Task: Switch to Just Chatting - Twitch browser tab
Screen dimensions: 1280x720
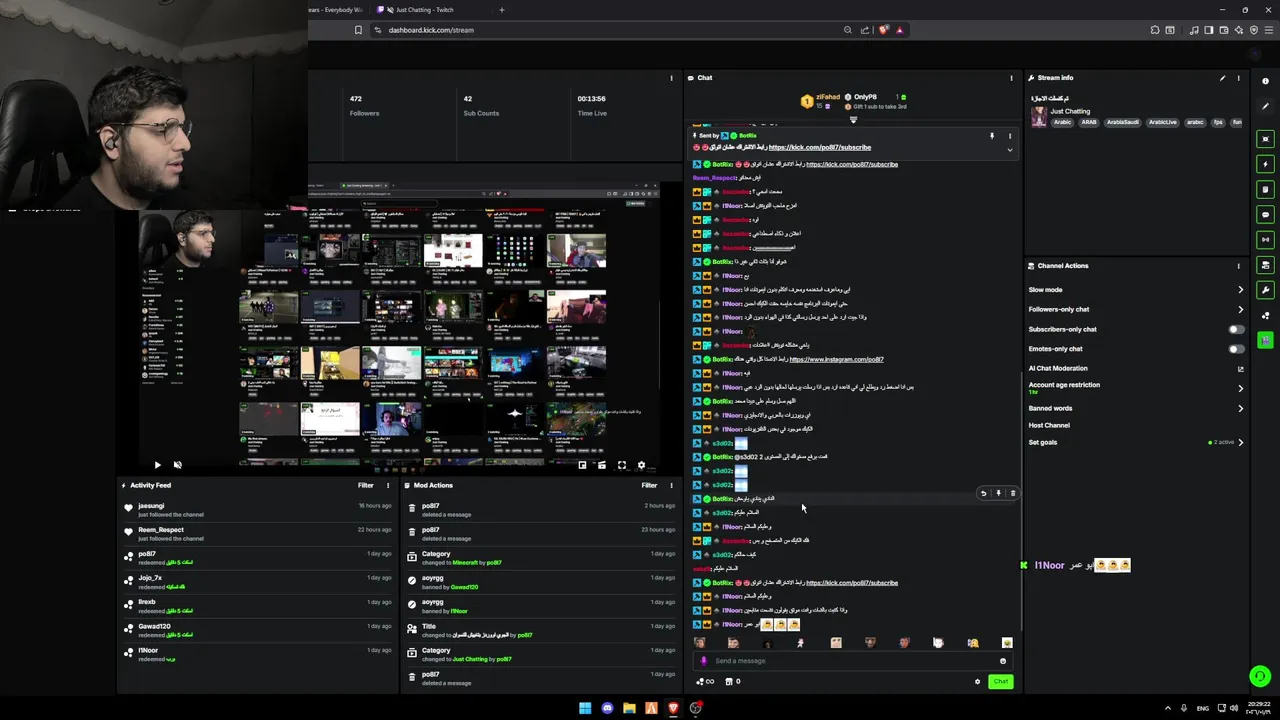Action: pyautogui.click(x=425, y=10)
